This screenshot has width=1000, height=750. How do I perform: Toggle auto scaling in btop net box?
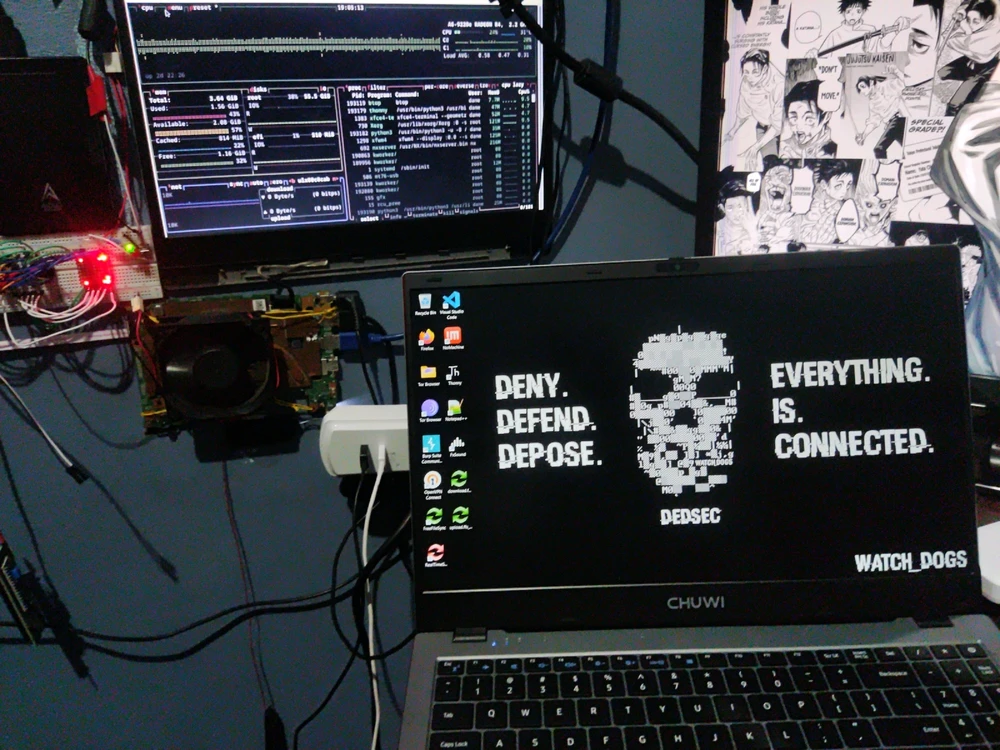[255, 183]
